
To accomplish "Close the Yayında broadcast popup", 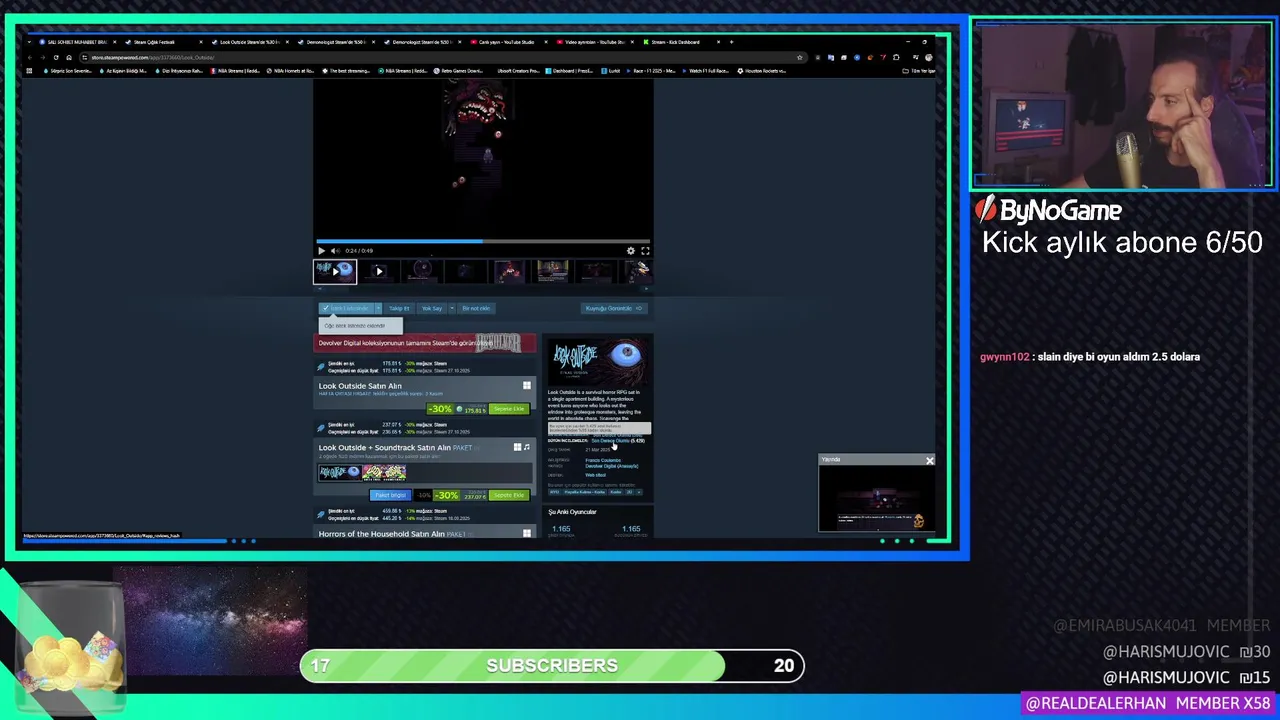I will 929,461.
